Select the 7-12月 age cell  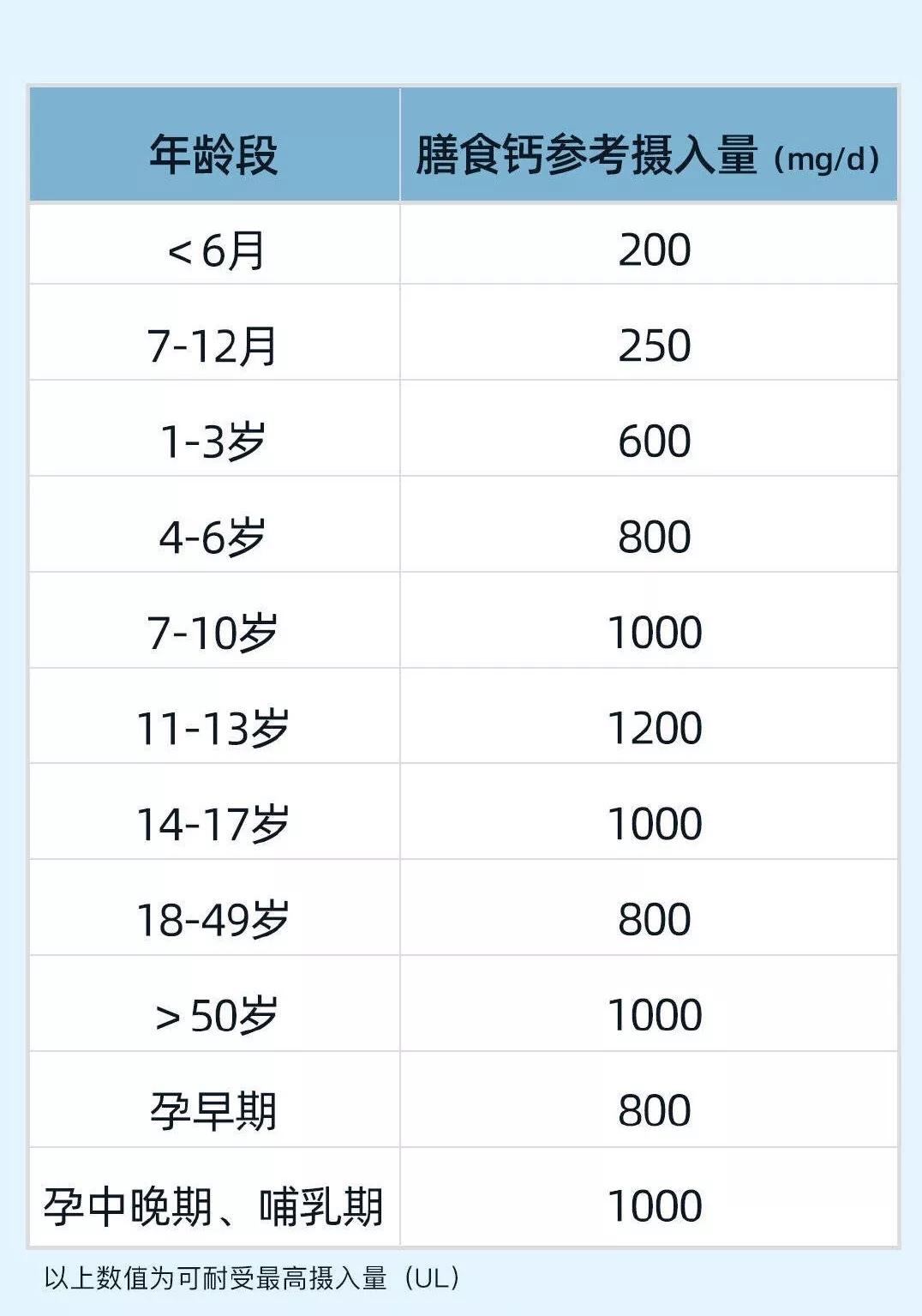213,346
